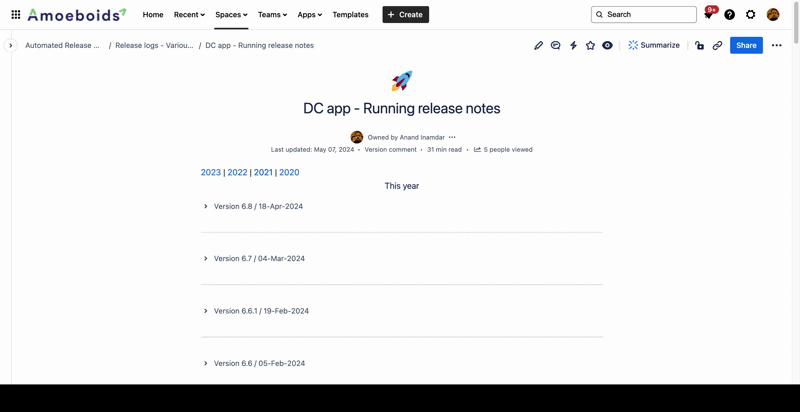Image resolution: width=800 pixels, height=412 pixels.
Task: Open the settings gear icon
Action: [751, 15]
